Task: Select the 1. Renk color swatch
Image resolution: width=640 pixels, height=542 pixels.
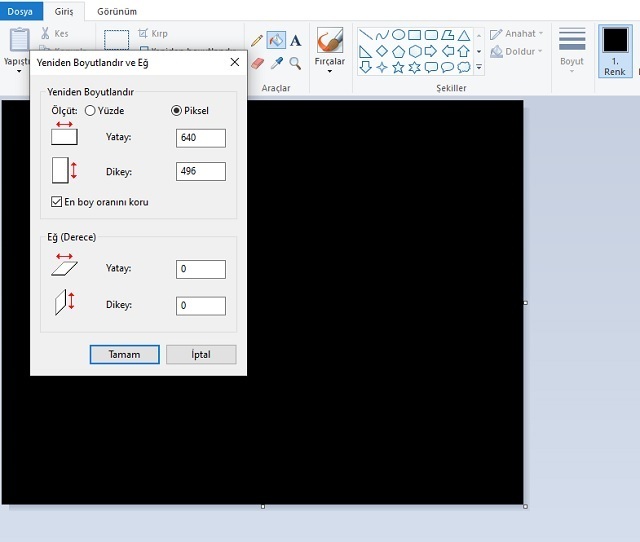Action: click(616, 50)
